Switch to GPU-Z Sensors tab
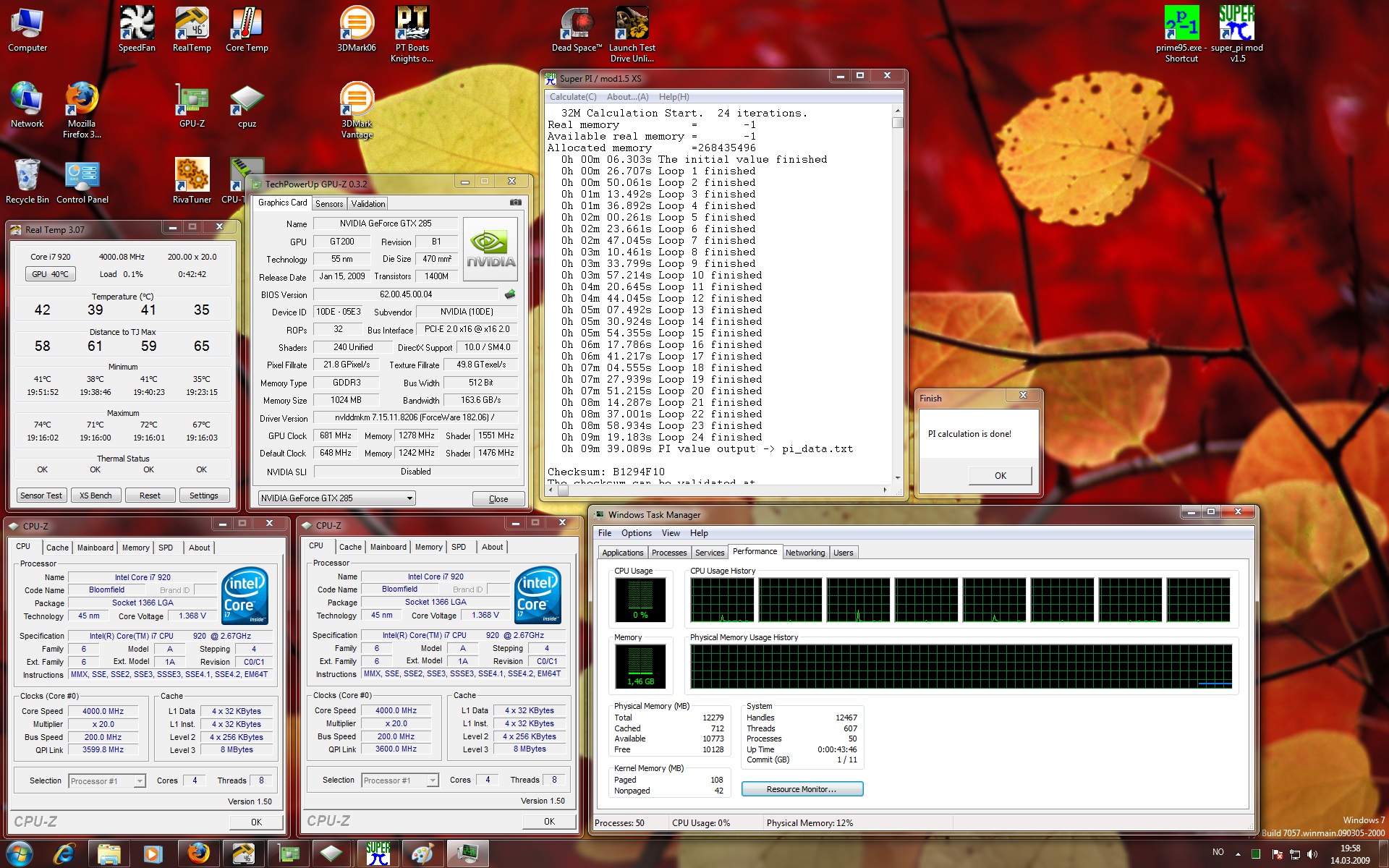The image size is (1389, 868). coord(329,204)
